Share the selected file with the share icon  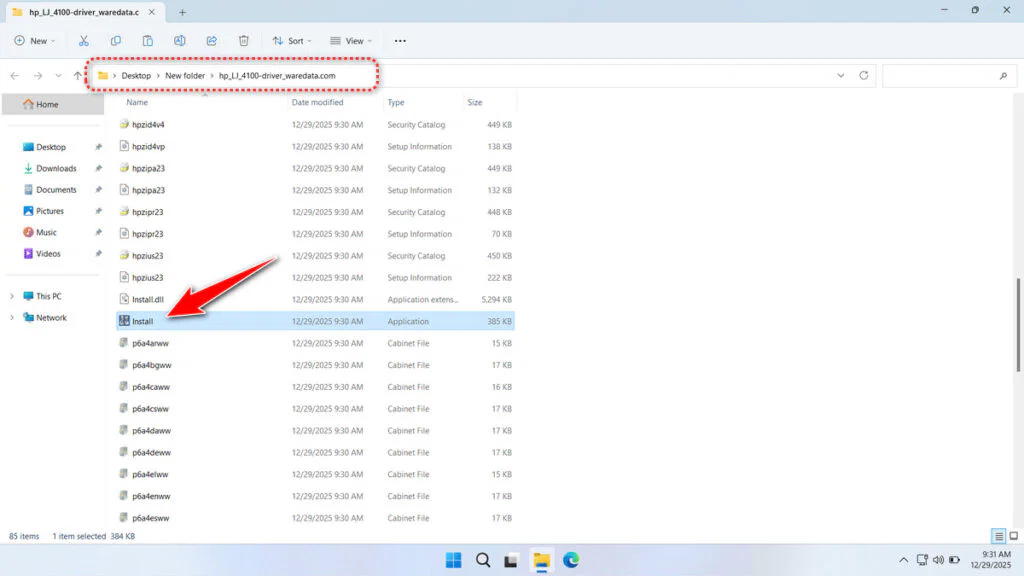click(211, 40)
